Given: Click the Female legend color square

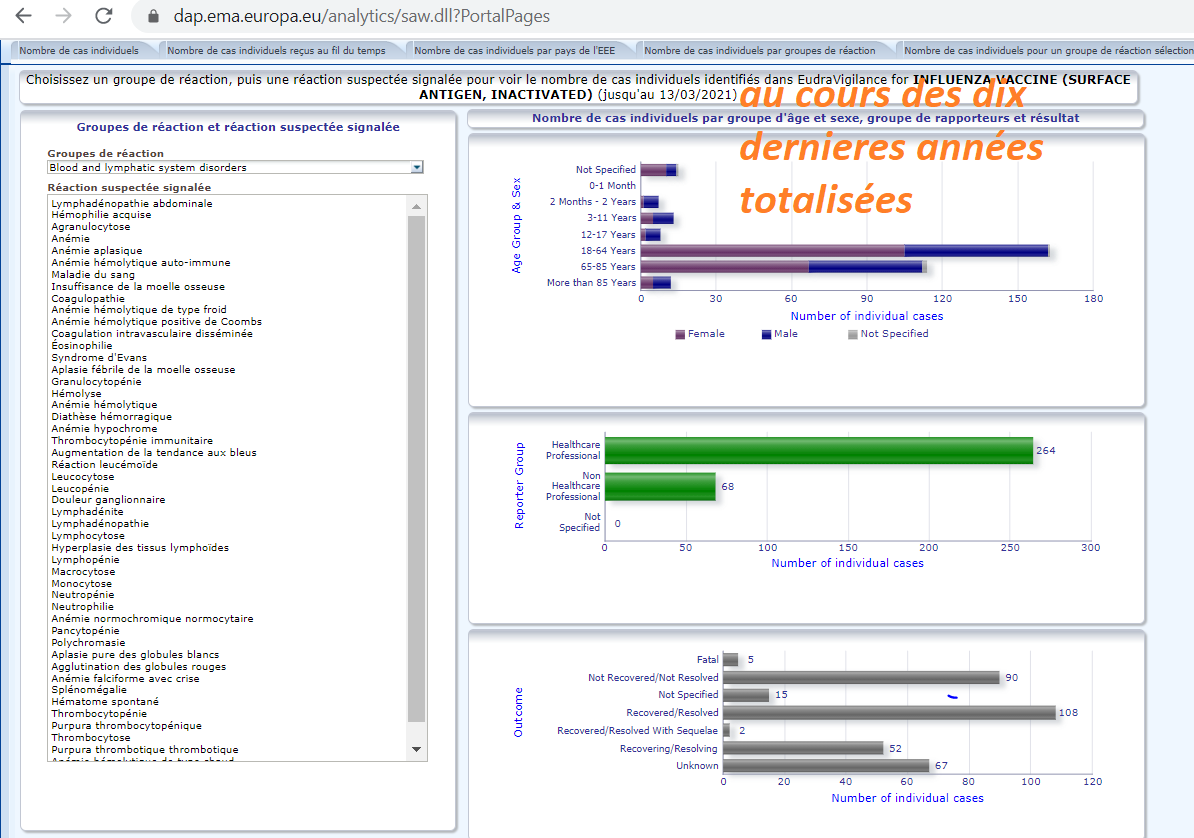Looking at the screenshot, I should click(x=681, y=334).
